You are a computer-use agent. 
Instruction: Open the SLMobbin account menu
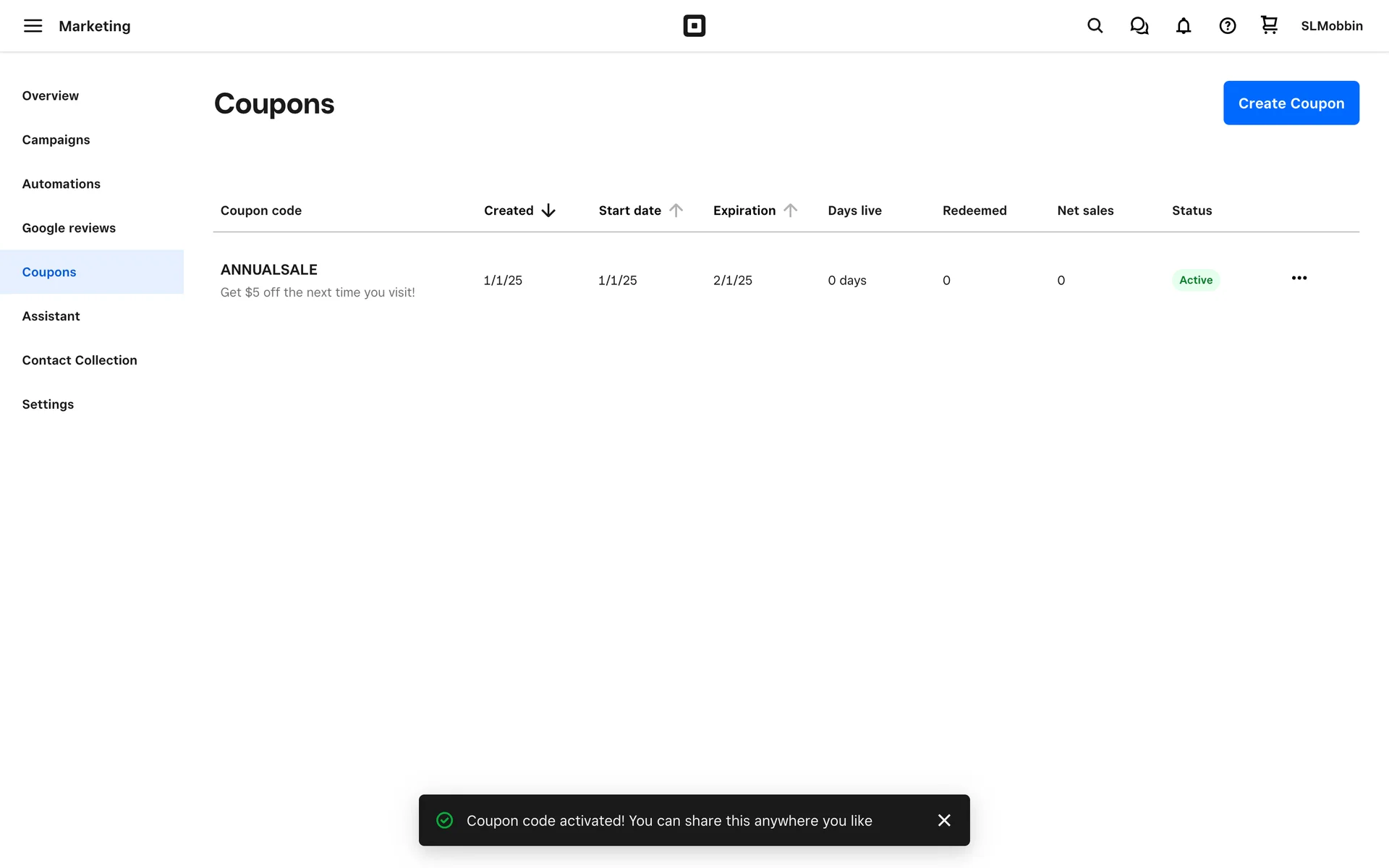pyautogui.click(x=1331, y=26)
